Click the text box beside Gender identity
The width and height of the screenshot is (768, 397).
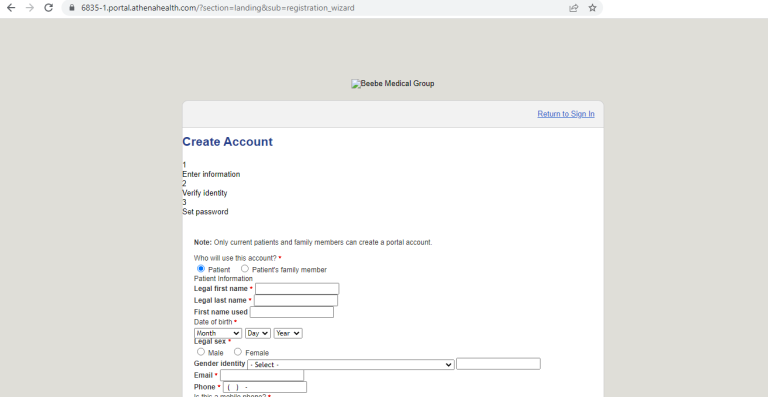(x=498, y=364)
